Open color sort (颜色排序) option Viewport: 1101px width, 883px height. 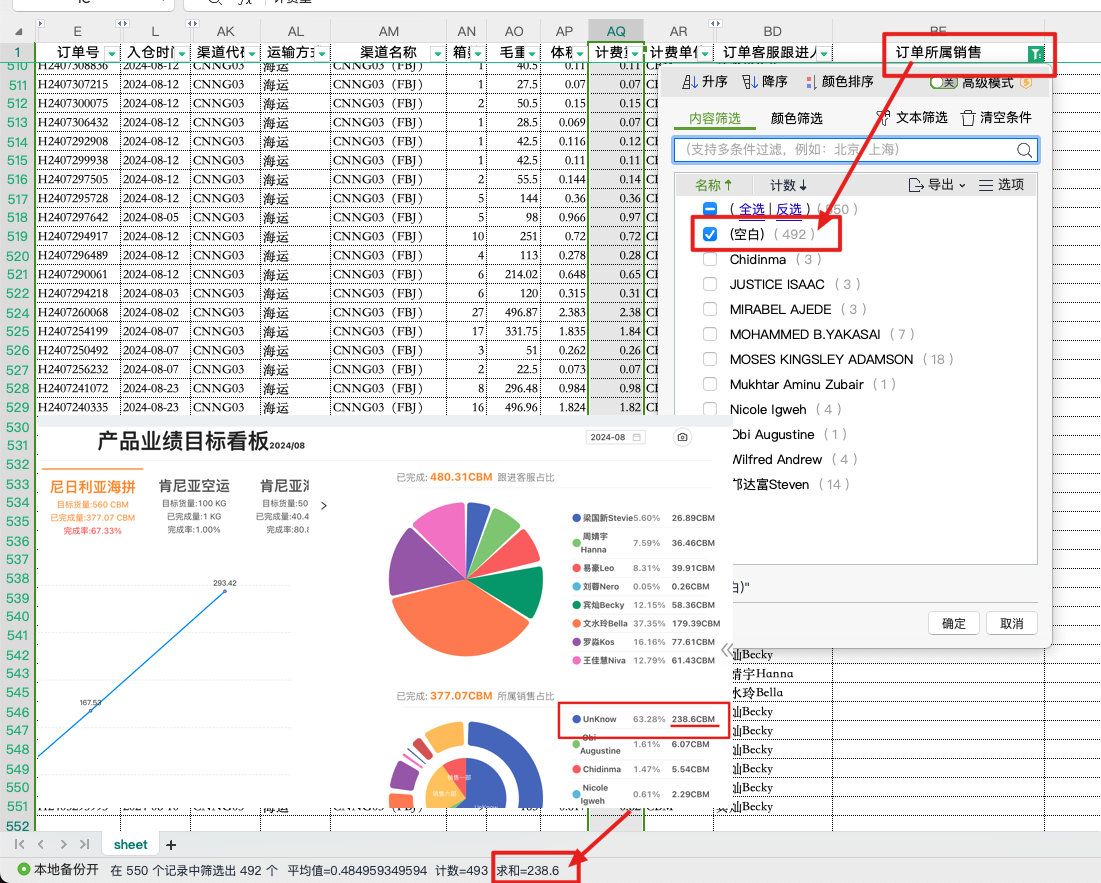click(x=810, y=82)
